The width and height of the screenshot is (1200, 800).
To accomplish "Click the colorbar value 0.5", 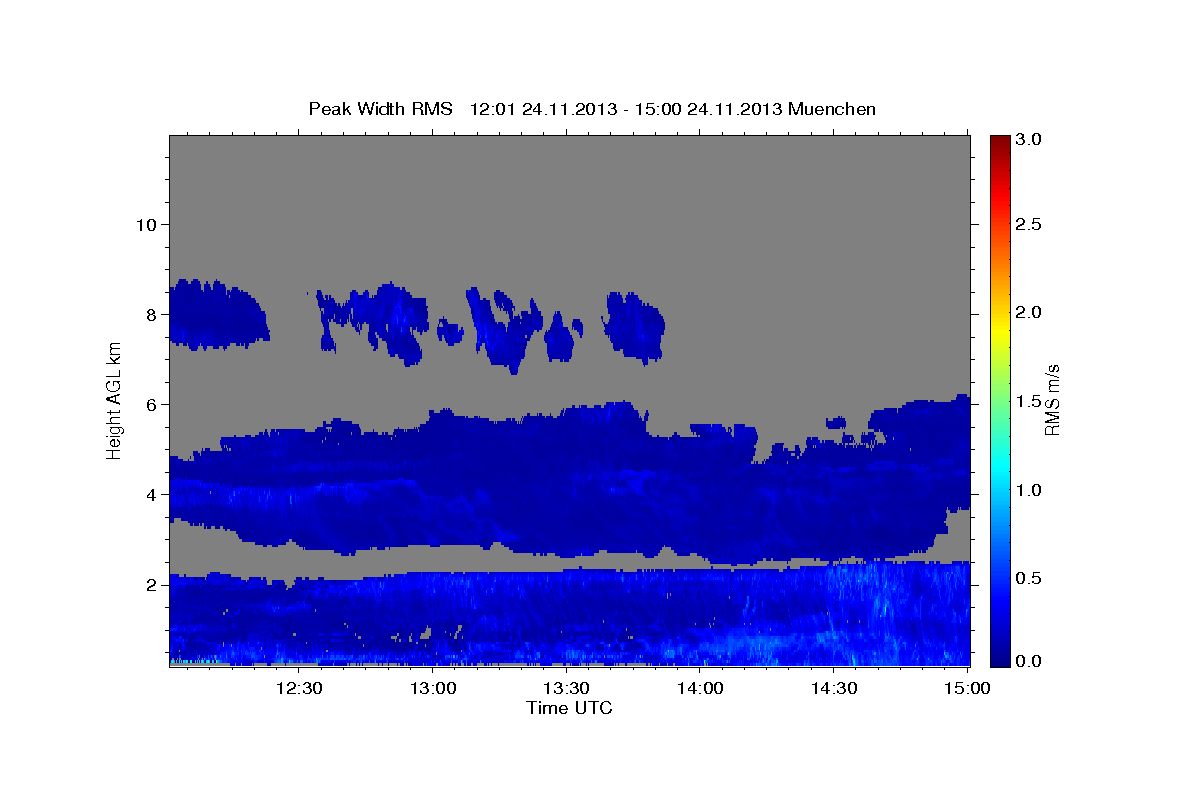I will pos(1029,579).
